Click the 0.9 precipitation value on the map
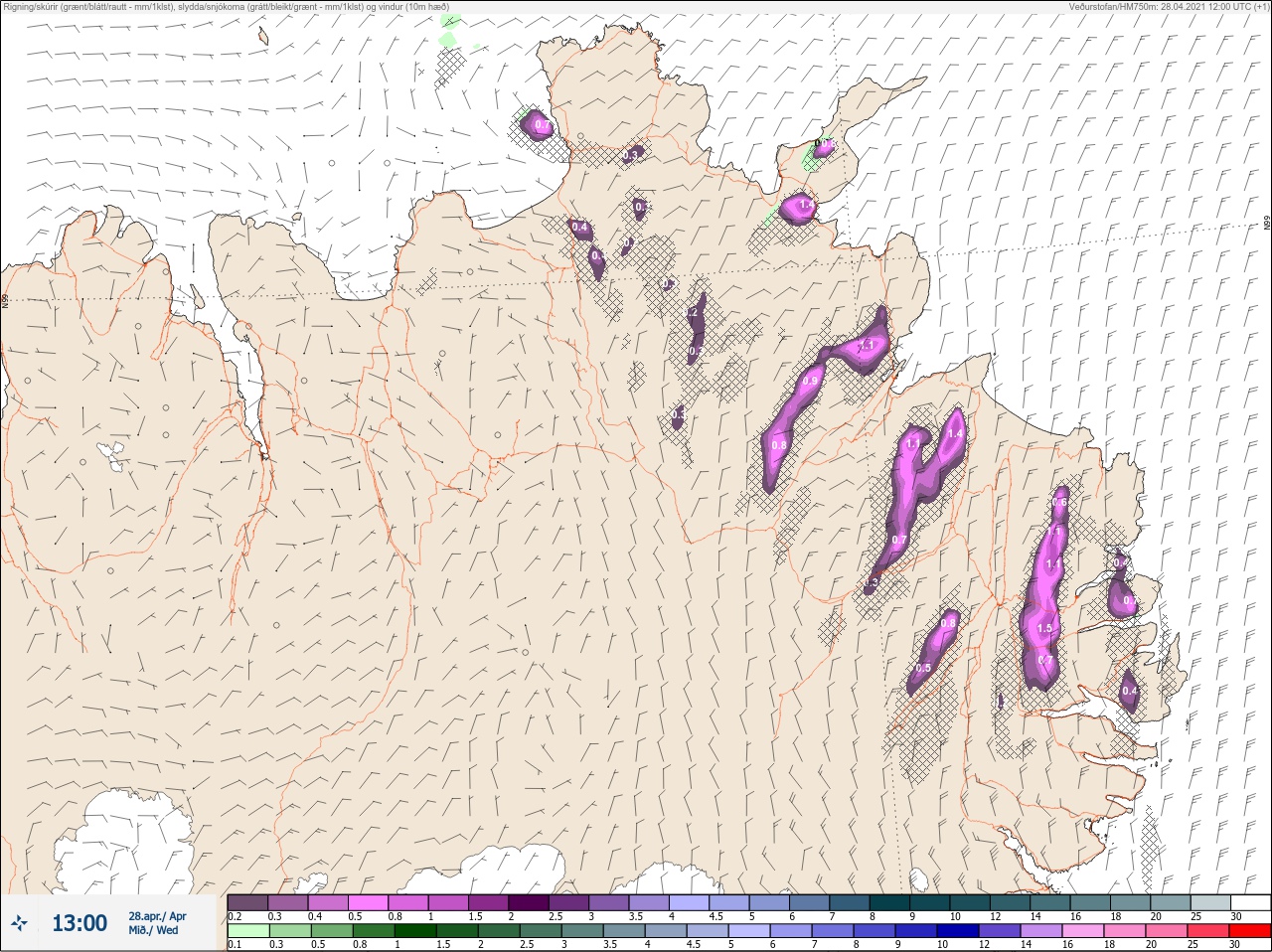 810,382
